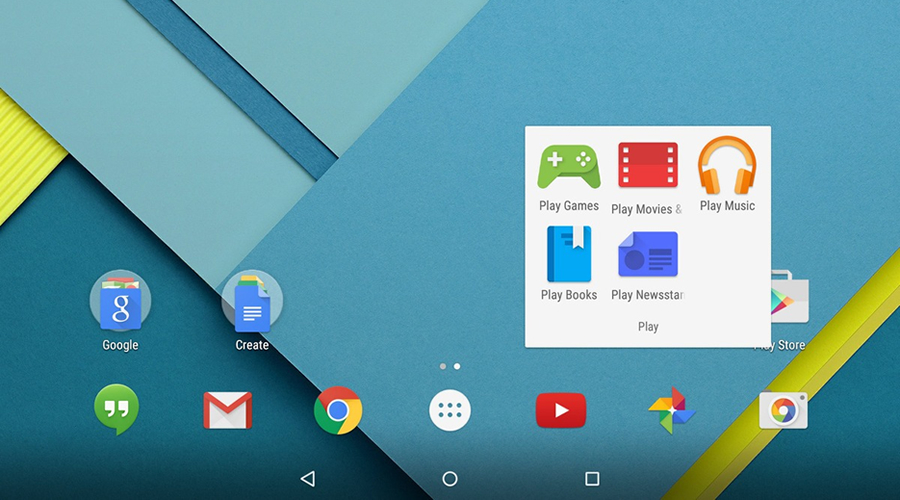This screenshot has height=500, width=900.
Task: Open Play Books app
Action: 569,254
